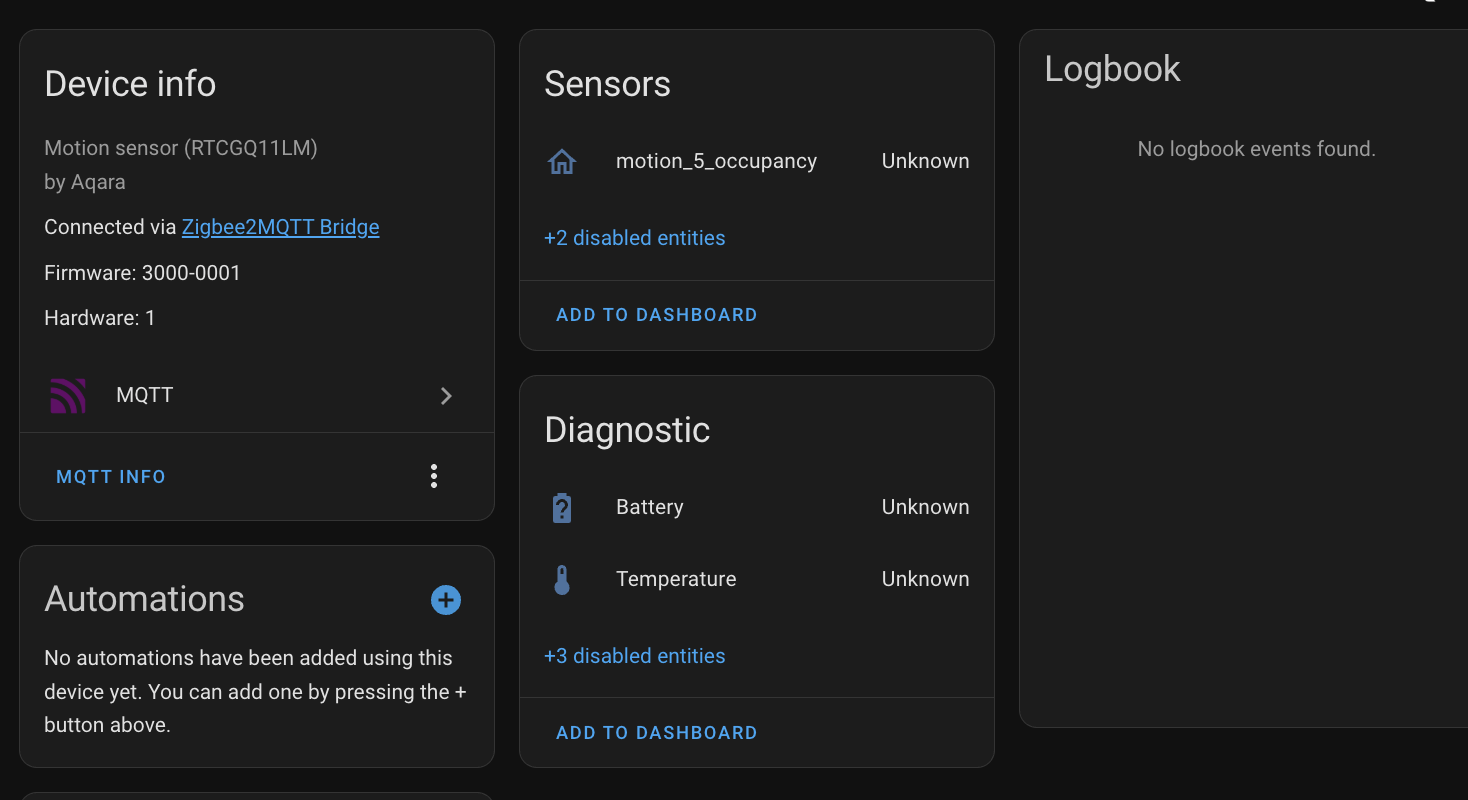Select the motion_5_occupancy entity
Viewport: 1468px width, 800px height.
click(716, 160)
